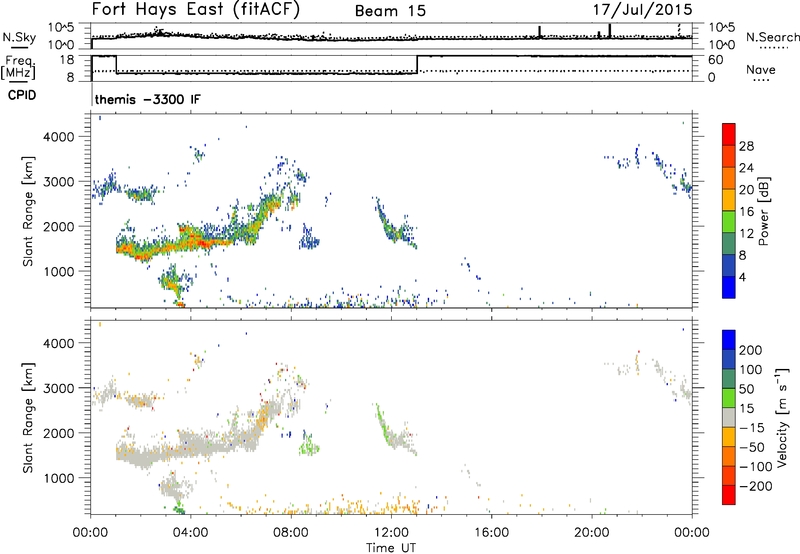
Task: Click the 4000 tick label of velocity panel
Action: coord(59,343)
